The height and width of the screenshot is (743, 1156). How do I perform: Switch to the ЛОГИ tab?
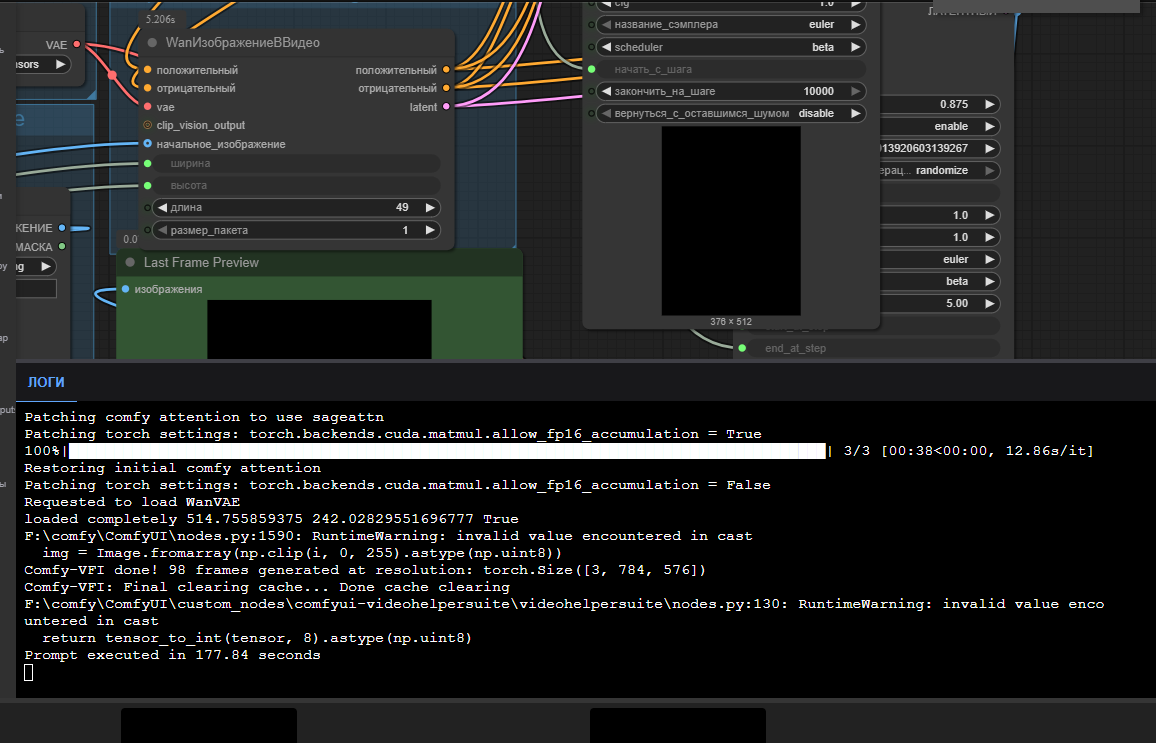46,383
